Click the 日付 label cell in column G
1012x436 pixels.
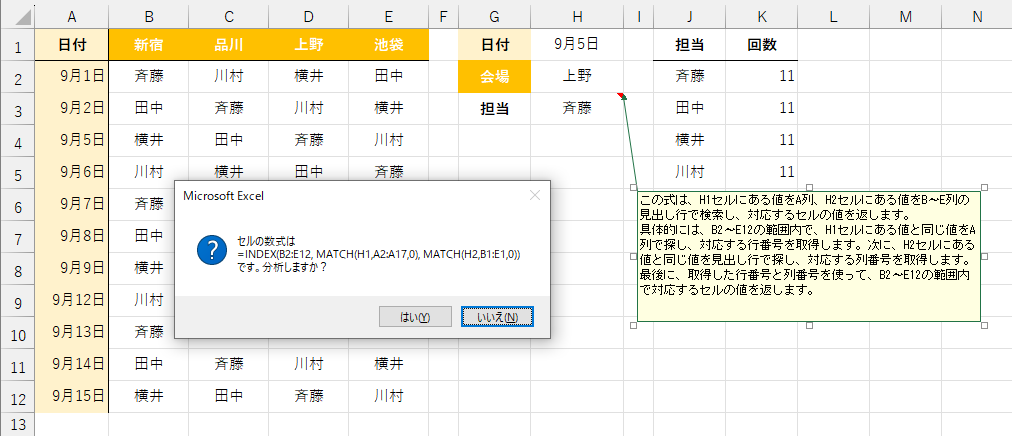click(494, 45)
